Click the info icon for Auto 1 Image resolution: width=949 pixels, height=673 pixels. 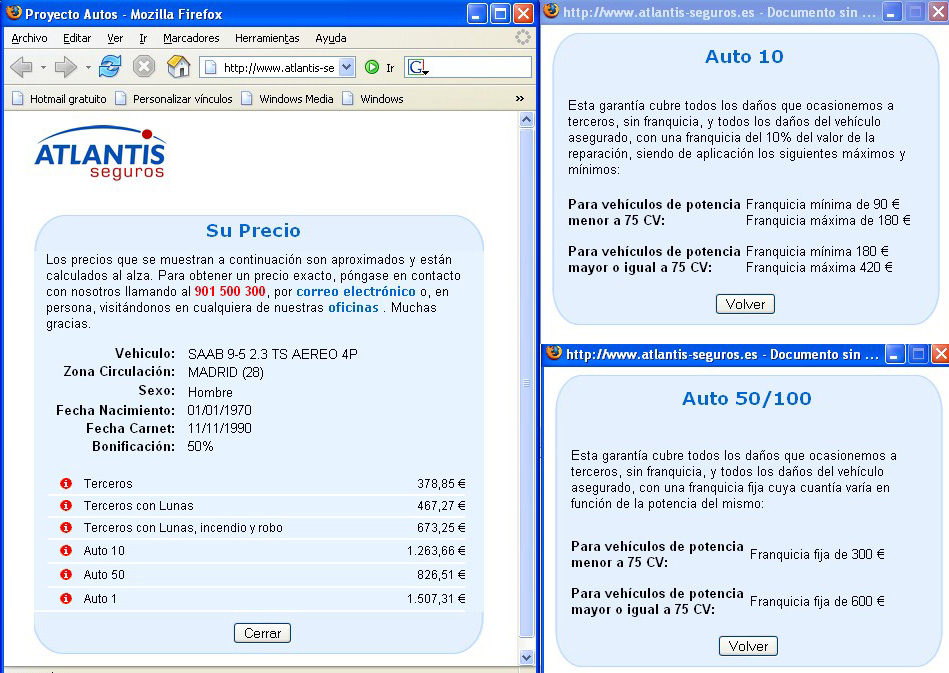pos(66,599)
